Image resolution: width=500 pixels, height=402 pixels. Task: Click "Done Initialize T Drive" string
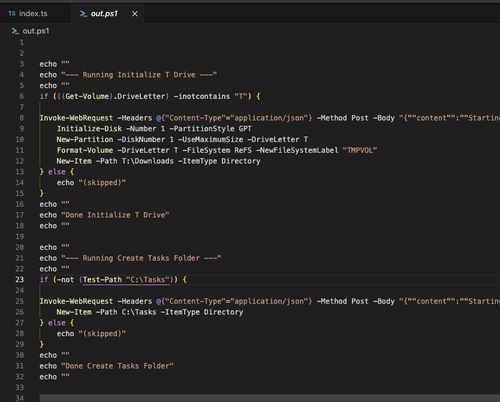[115, 215]
